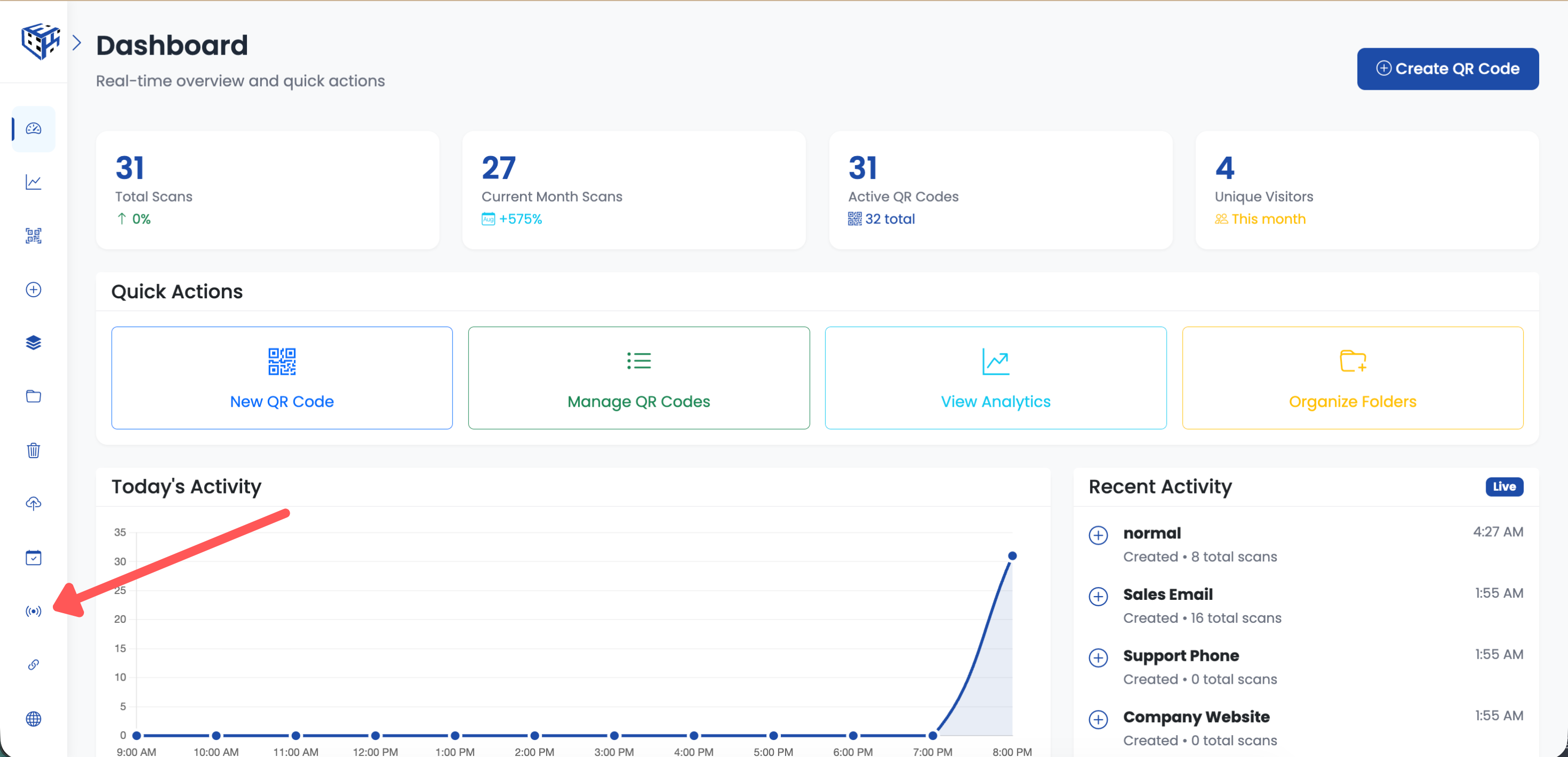Open the dashboard speedometer sidebar icon
This screenshot has height=757, width=1568.
(34, 128)
